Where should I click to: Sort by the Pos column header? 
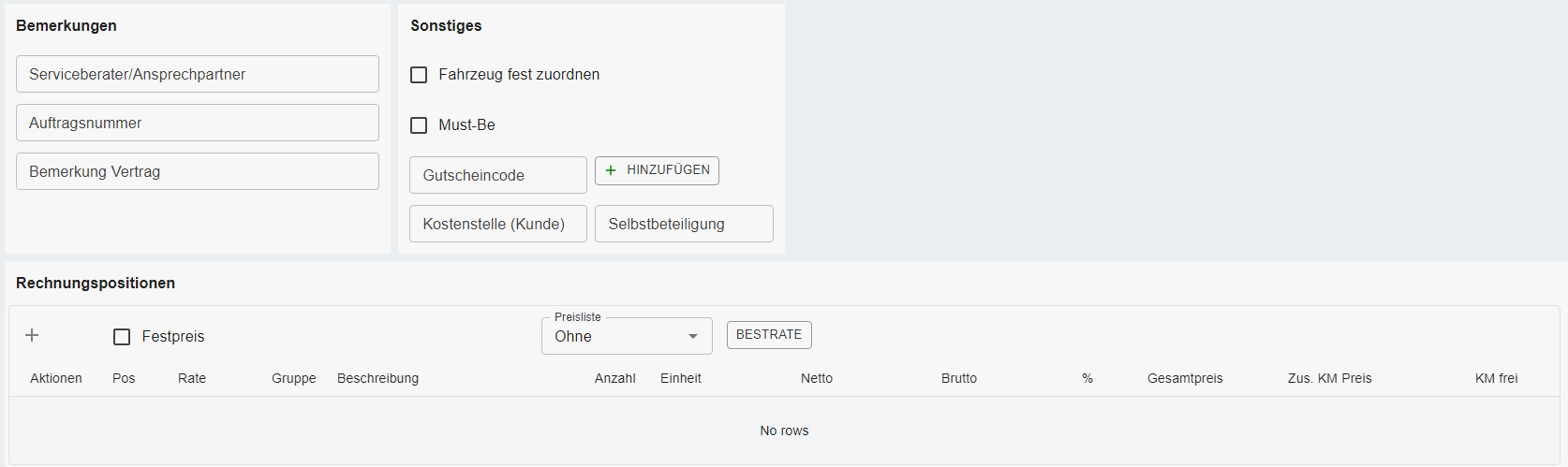tap(124, 378)
